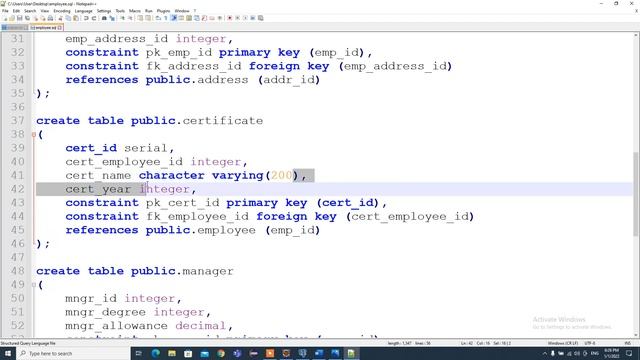Click UTF-8 encoding in status bar
The width and height of the screenshot is (640, 360).
click(590, 343)
